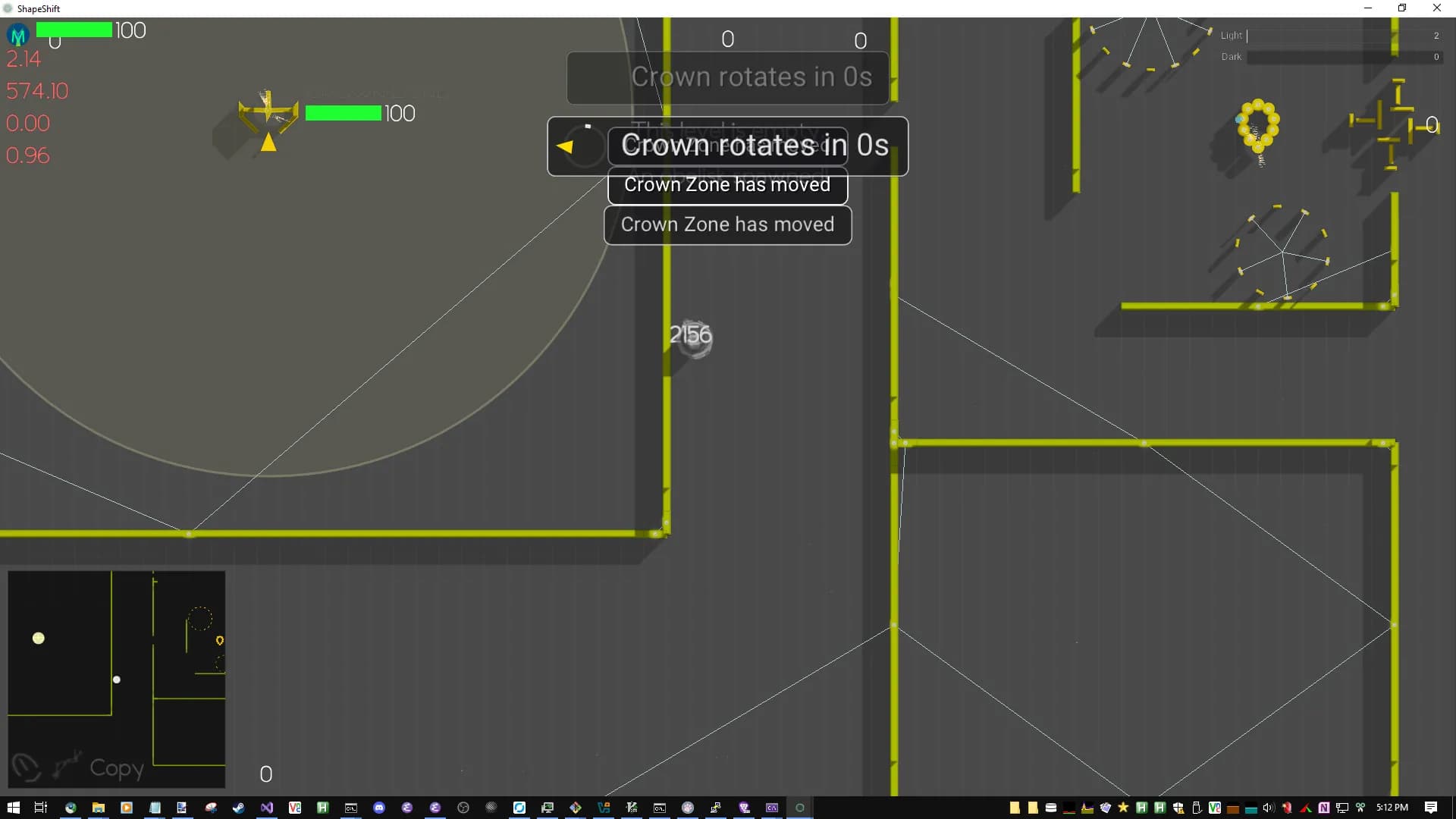Click the 5:12 PM taskbar clock
Viewport: 1456px width, 819px height.
pyautogui.click(x=1392, y=808)
